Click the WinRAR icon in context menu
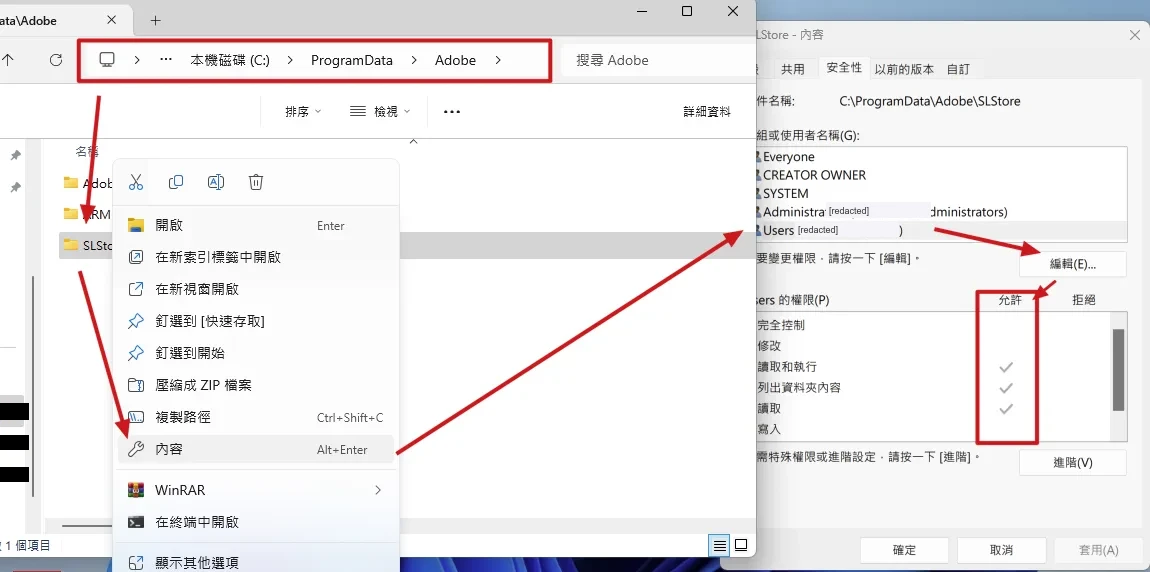 136,490
